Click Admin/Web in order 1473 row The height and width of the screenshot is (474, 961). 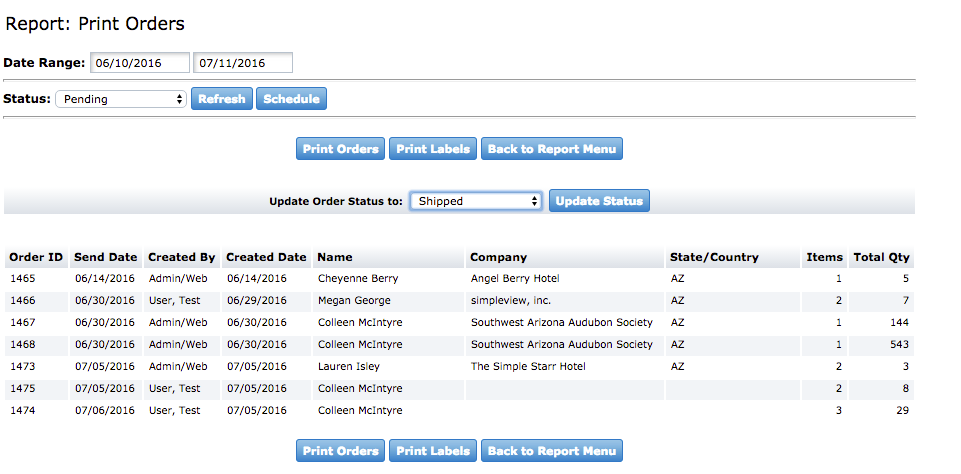(x=178, y=367)
